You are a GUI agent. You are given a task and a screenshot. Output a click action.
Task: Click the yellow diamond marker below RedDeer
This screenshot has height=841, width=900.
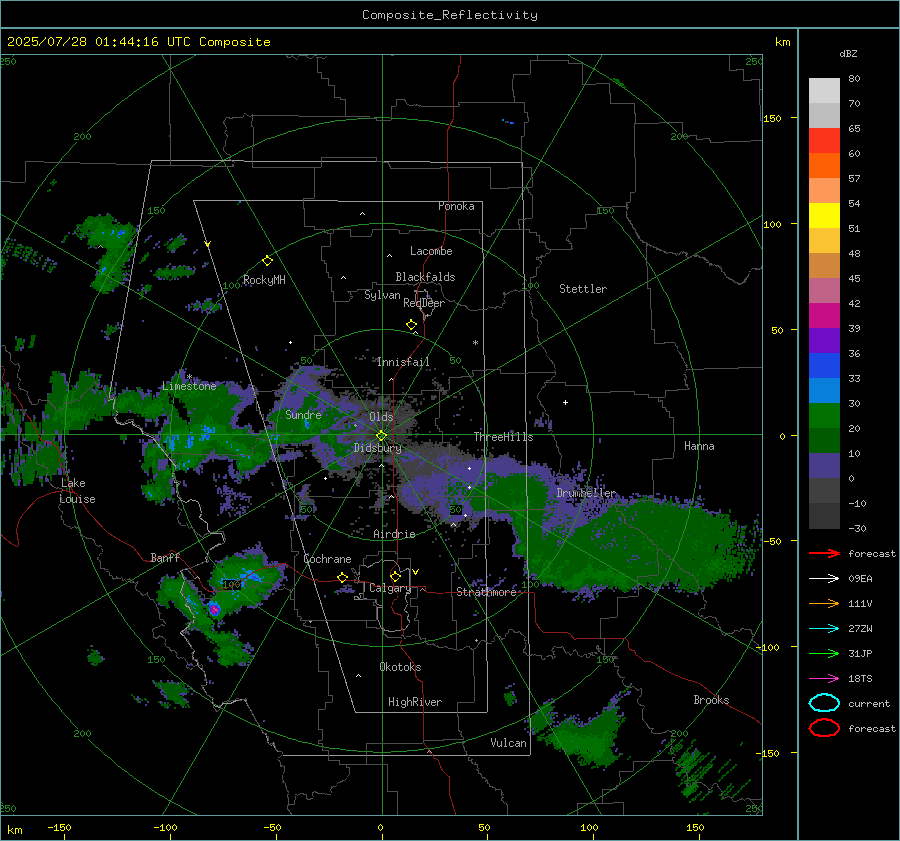pyautogui.click(x=411, y=325)
